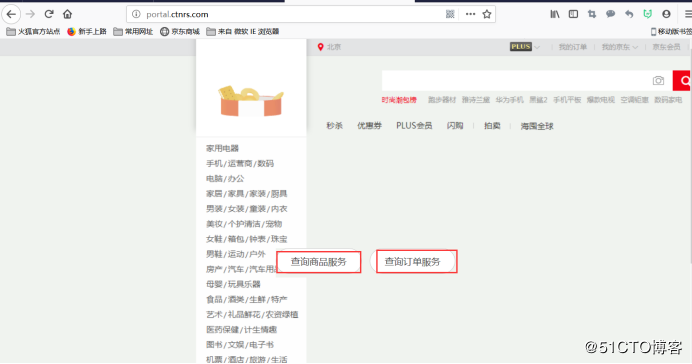Open the browser home page

[x=68, y=14]
